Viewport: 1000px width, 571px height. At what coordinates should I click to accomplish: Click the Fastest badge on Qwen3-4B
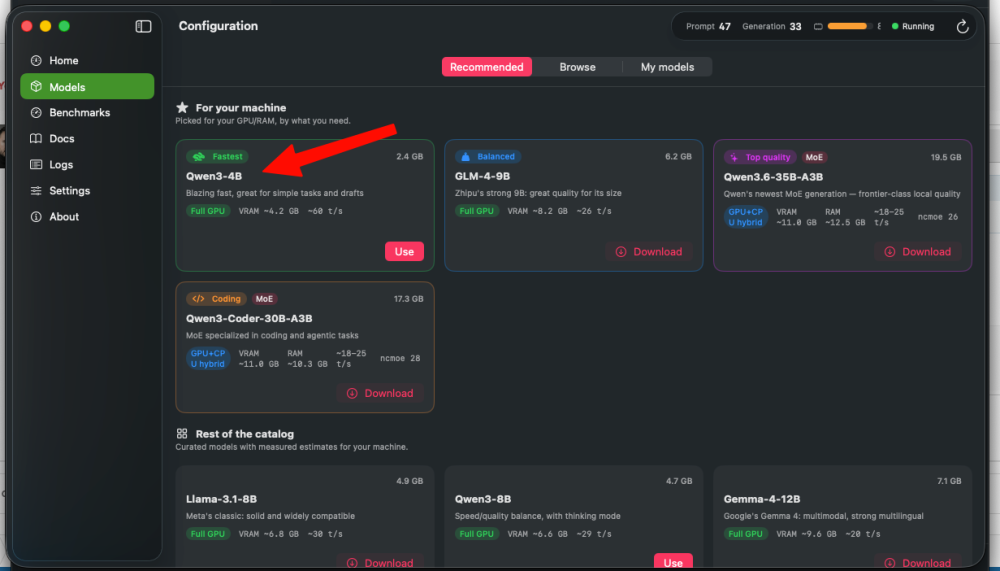coord(217,156)
